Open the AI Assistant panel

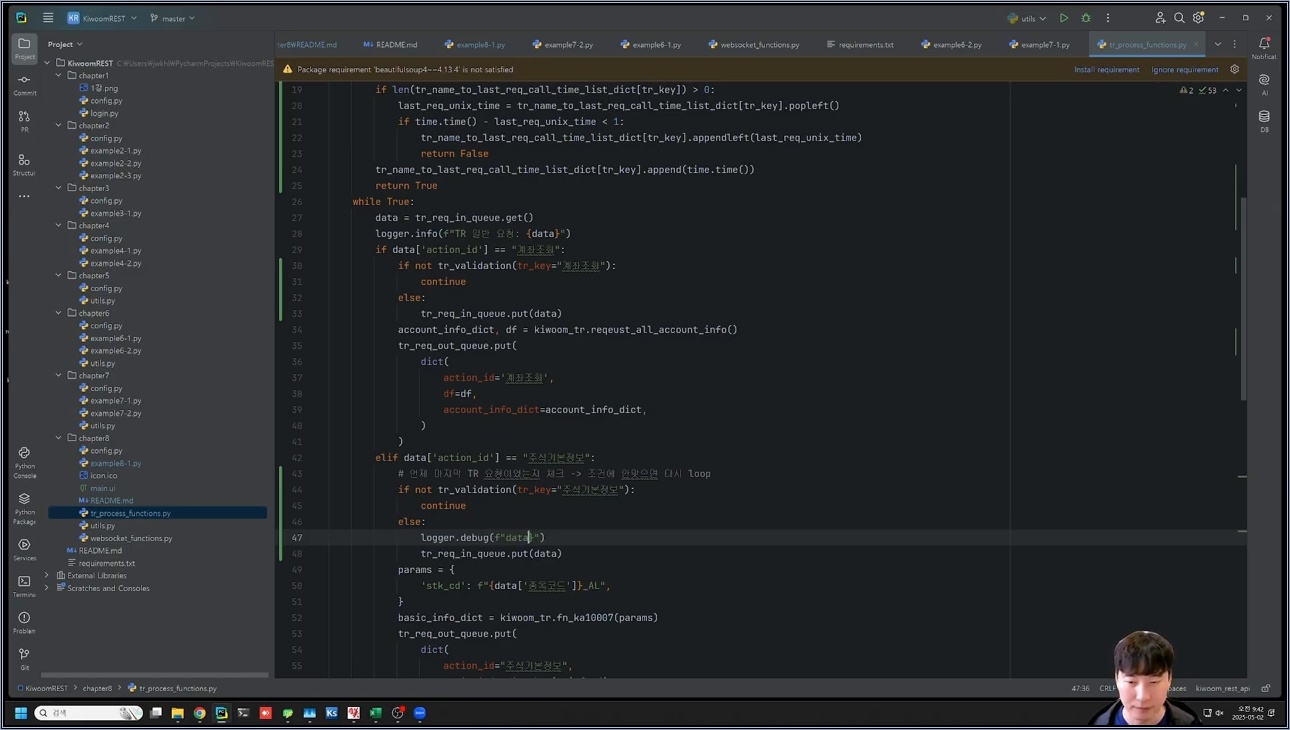pos(1264,84)
